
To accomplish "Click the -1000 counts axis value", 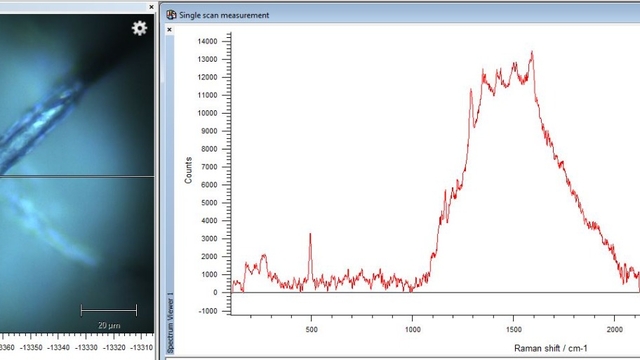I will [208, 311].
